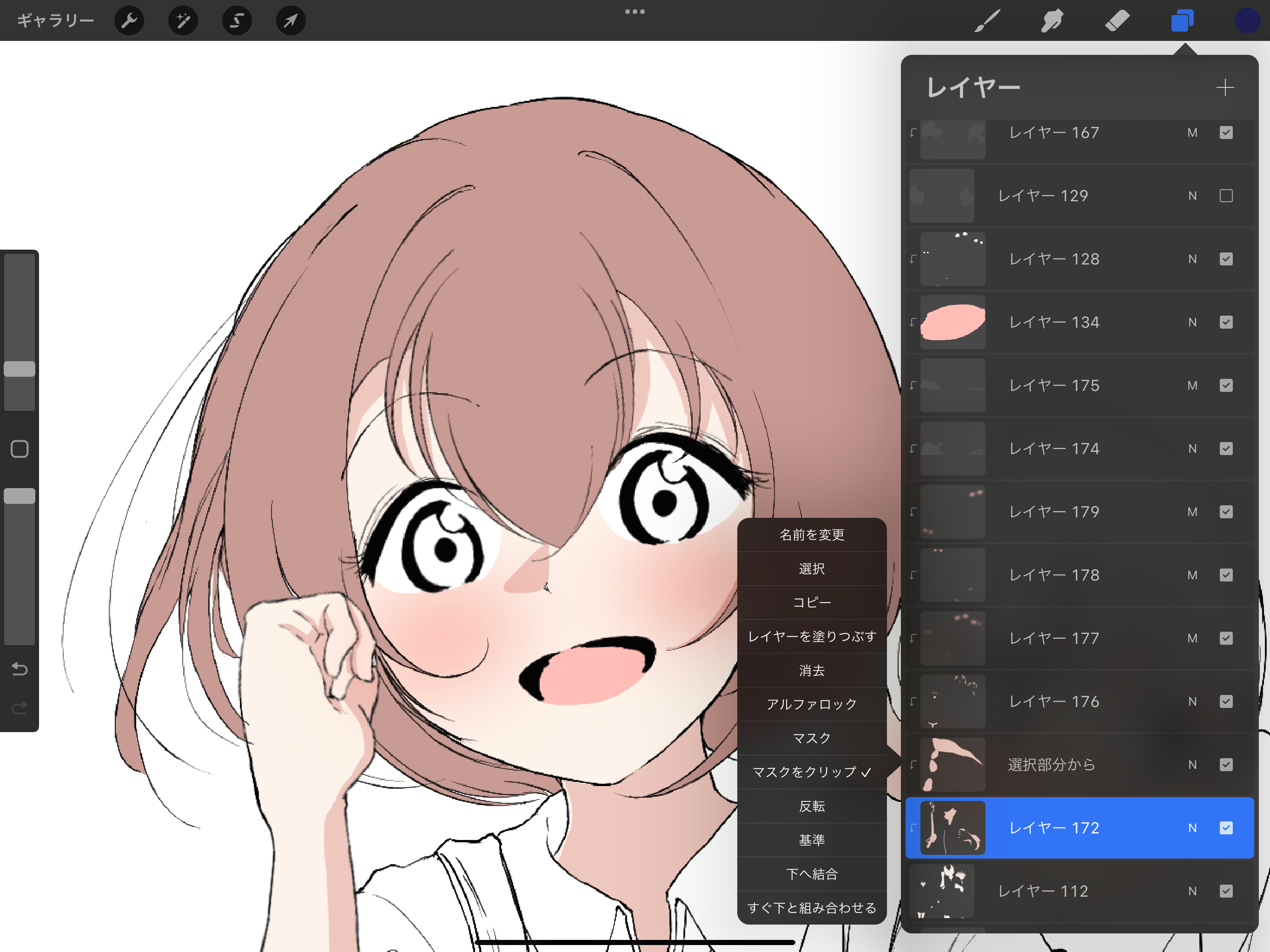Hide レイヤー 175

(1226, 385)
